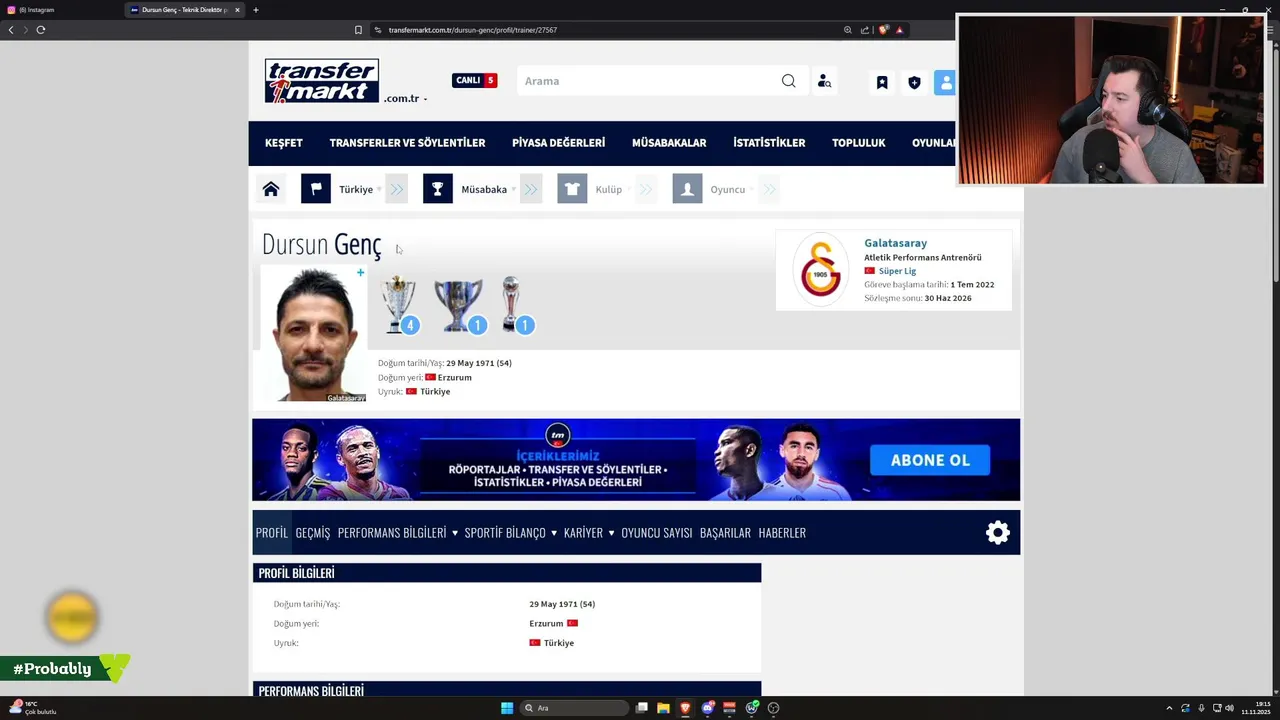Image resolution: width=1280 pixels, height=720 pixels.
Task: Click the Galatasaray club crest
Action: (x=821, y=269)
